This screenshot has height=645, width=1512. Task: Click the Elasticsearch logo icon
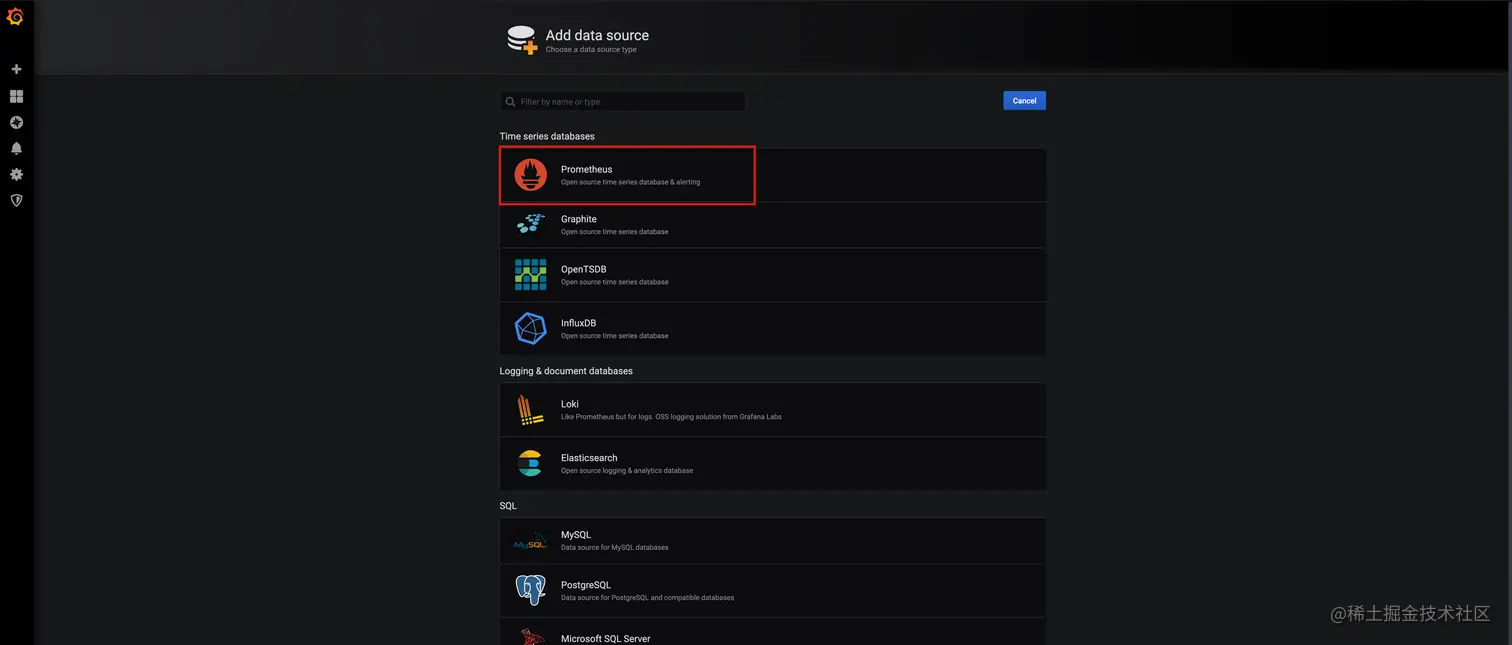tap(530, 463)
